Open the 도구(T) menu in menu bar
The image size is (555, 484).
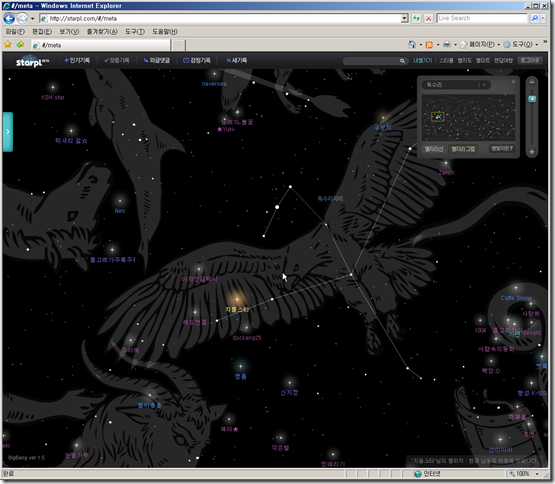(135, 32)
